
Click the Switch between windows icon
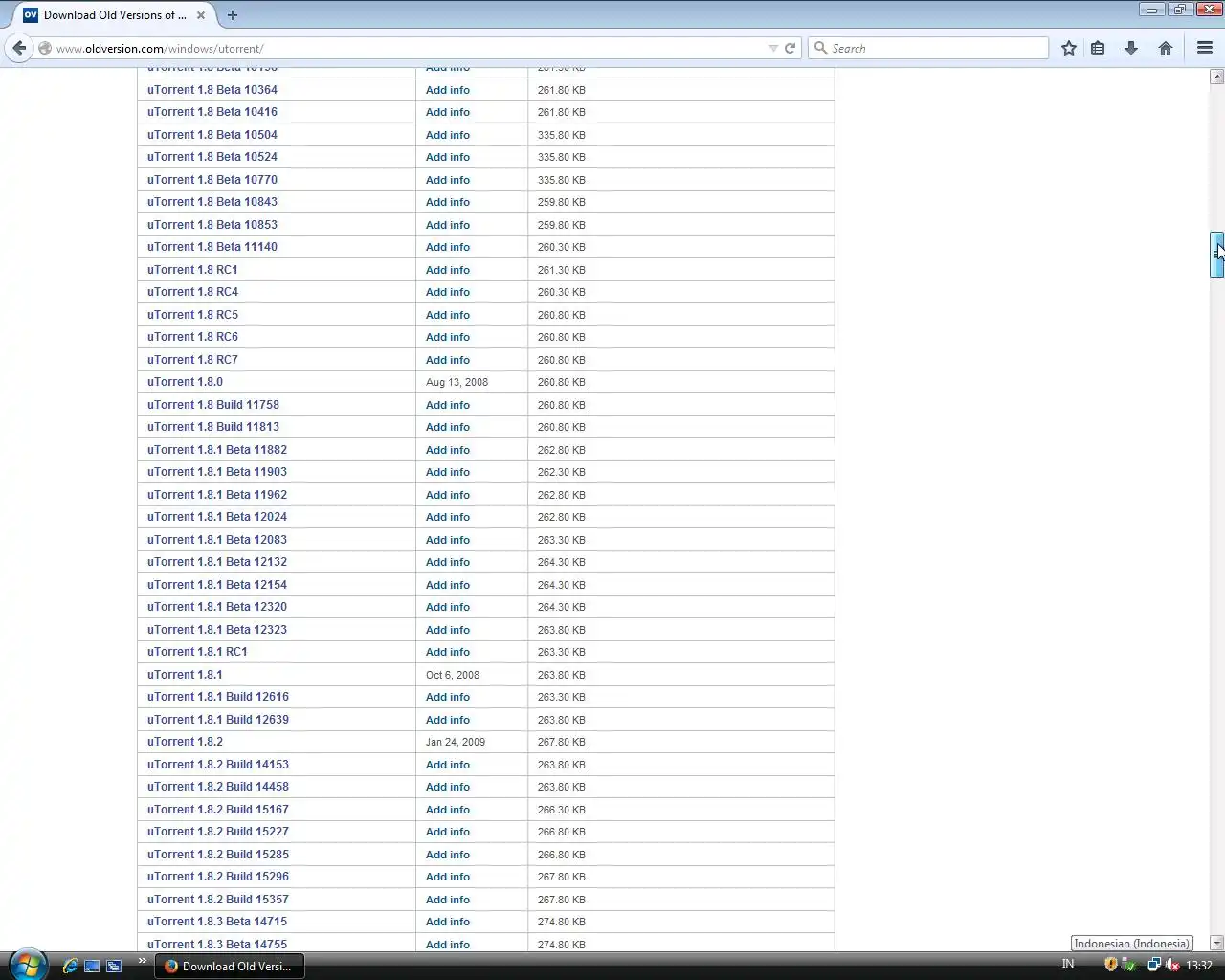pos(114,966)
